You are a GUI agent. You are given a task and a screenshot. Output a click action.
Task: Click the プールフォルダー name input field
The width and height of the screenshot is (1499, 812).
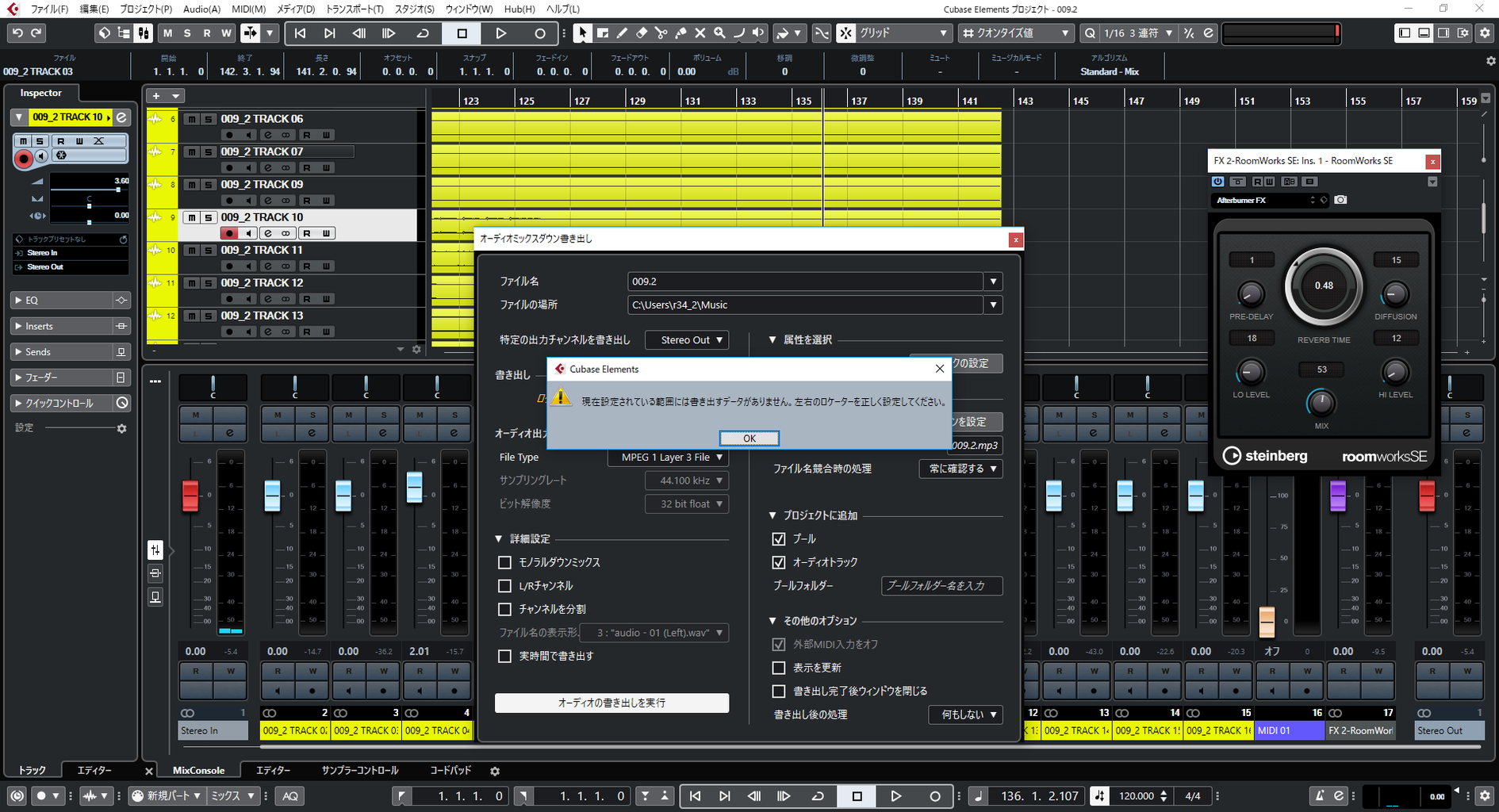941,586
